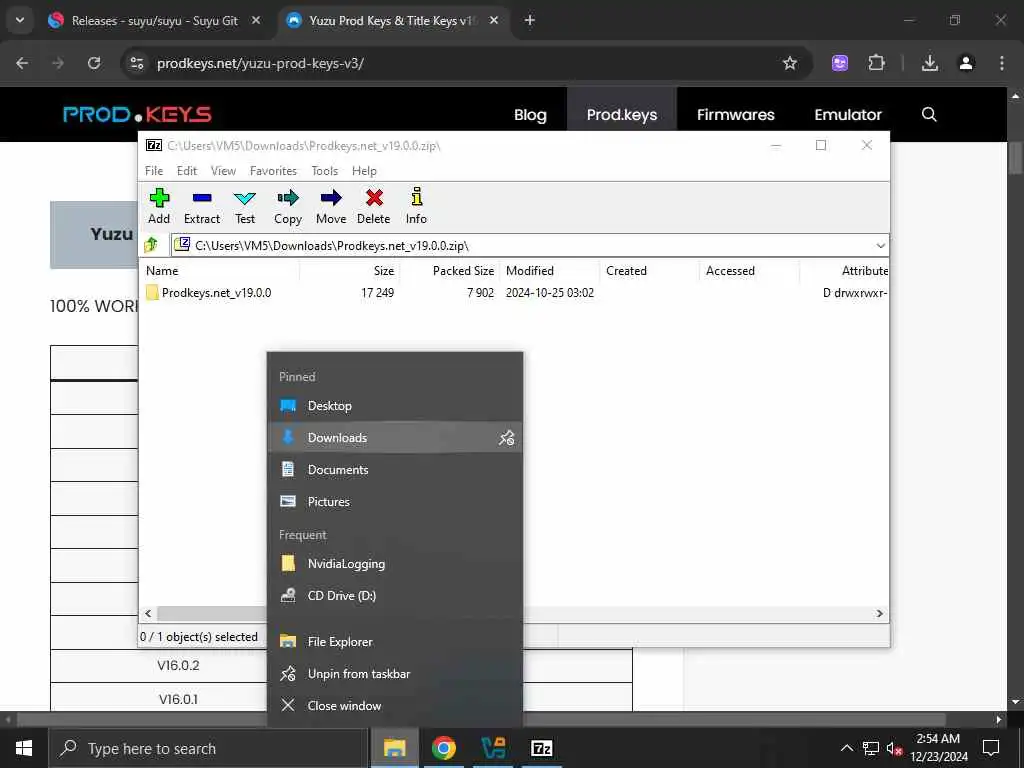
Task: Open browser Downloads icon
Action: (x=930, y=63)
